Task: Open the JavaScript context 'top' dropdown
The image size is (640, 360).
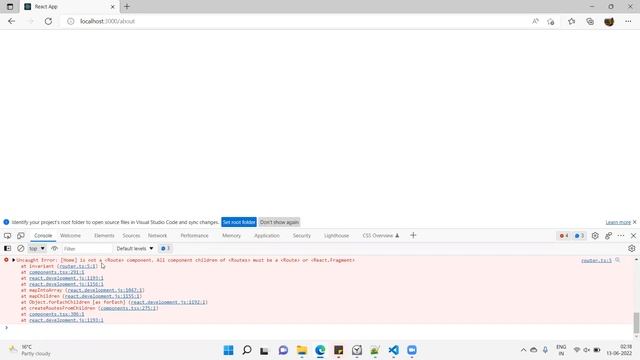Action: (37, 248)
